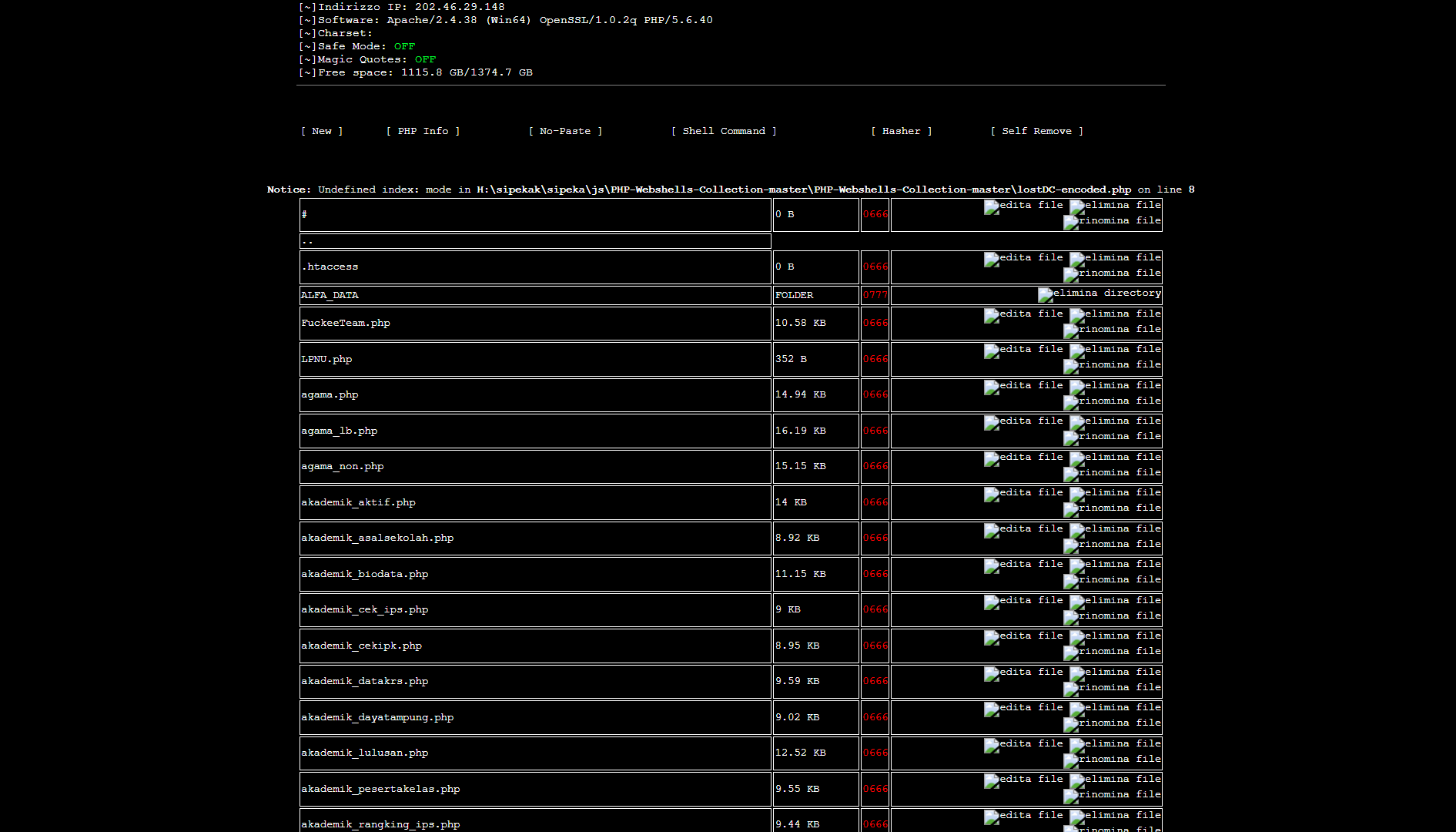
Task: Open LPNU.php file
Action: [326, 359]
